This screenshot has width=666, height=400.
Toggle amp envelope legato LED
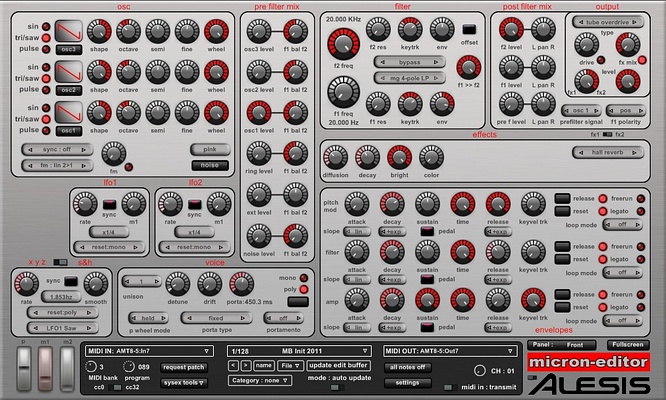pyautogui.click(x=641, y=307)
